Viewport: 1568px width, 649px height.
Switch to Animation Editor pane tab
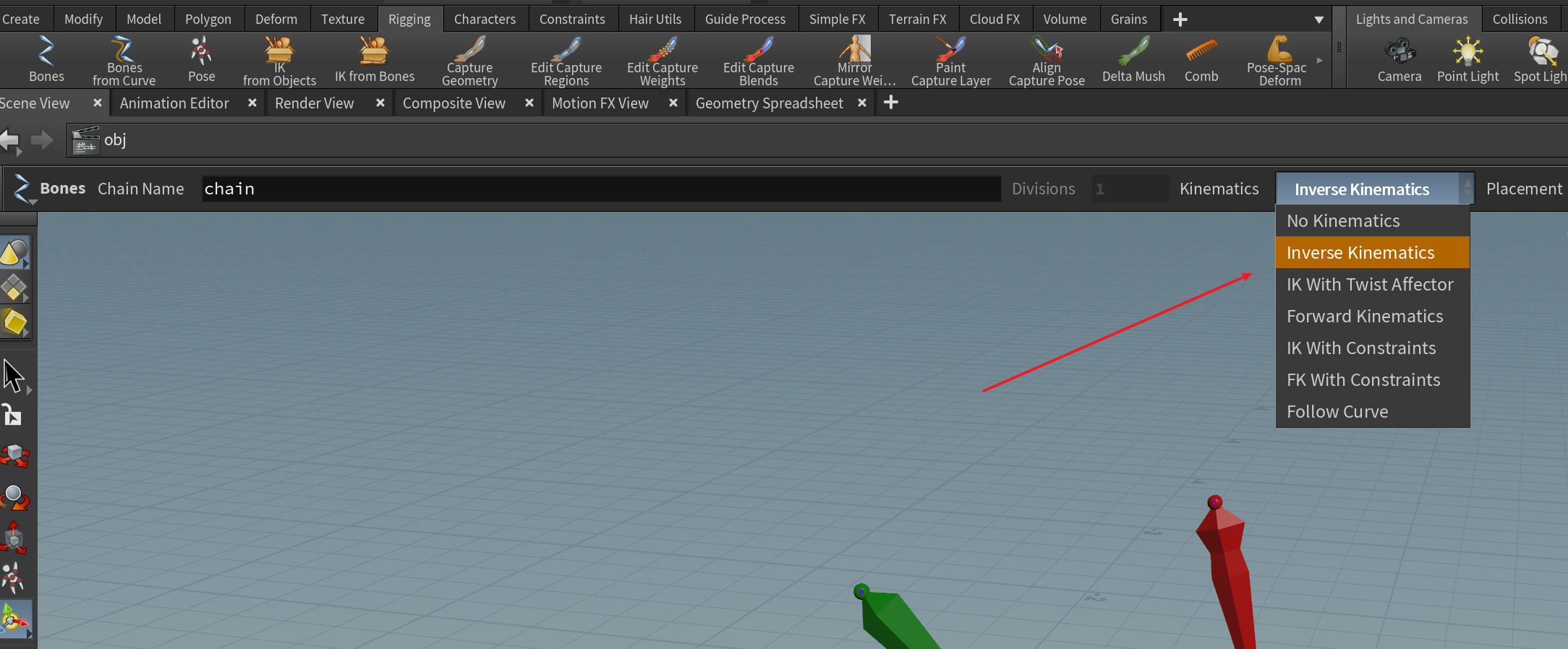[174, 103]
